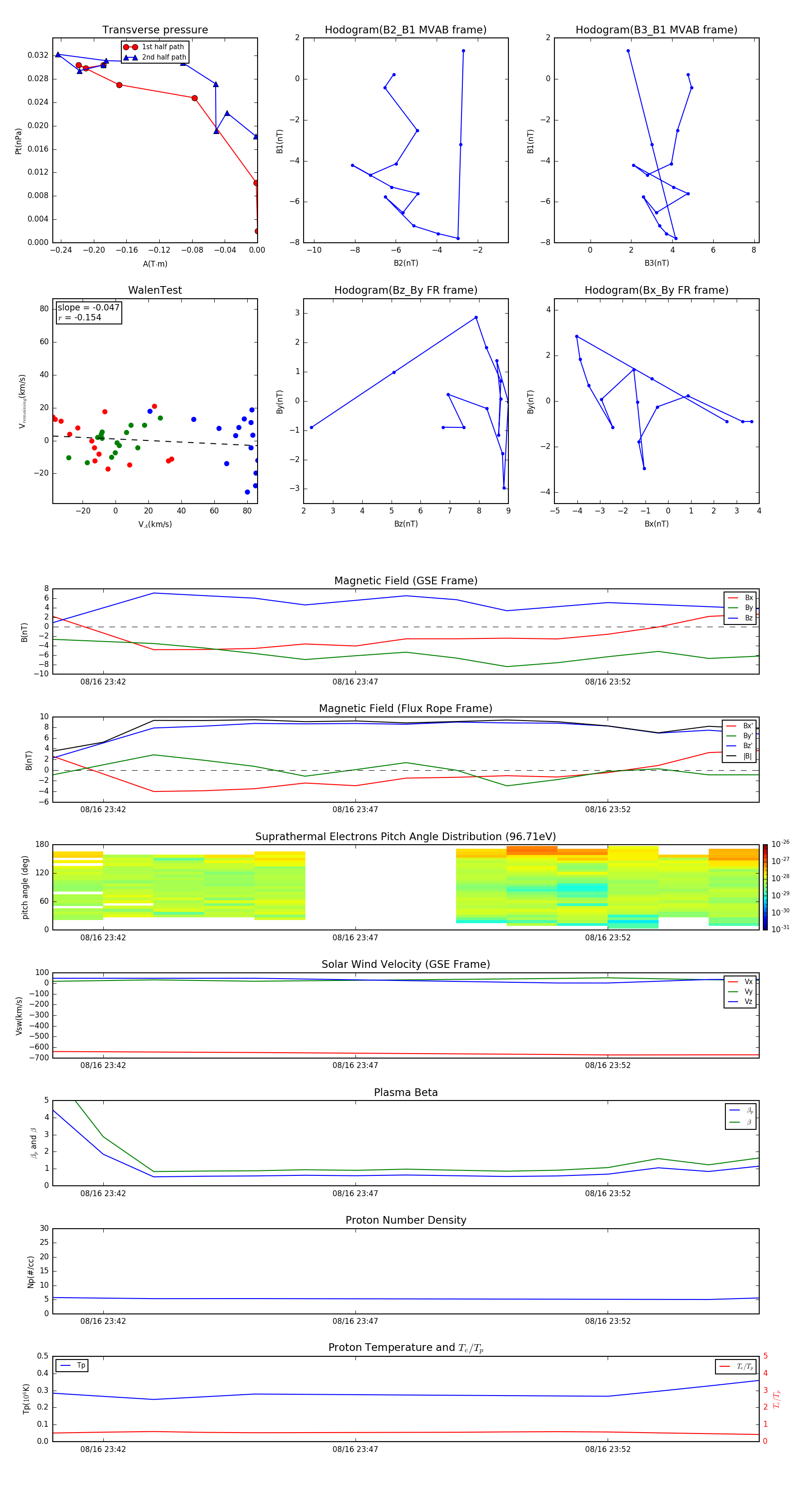The image size is (812, 1489).
Task: Click the pitch angle color scale bar
Action: (765, 887)
